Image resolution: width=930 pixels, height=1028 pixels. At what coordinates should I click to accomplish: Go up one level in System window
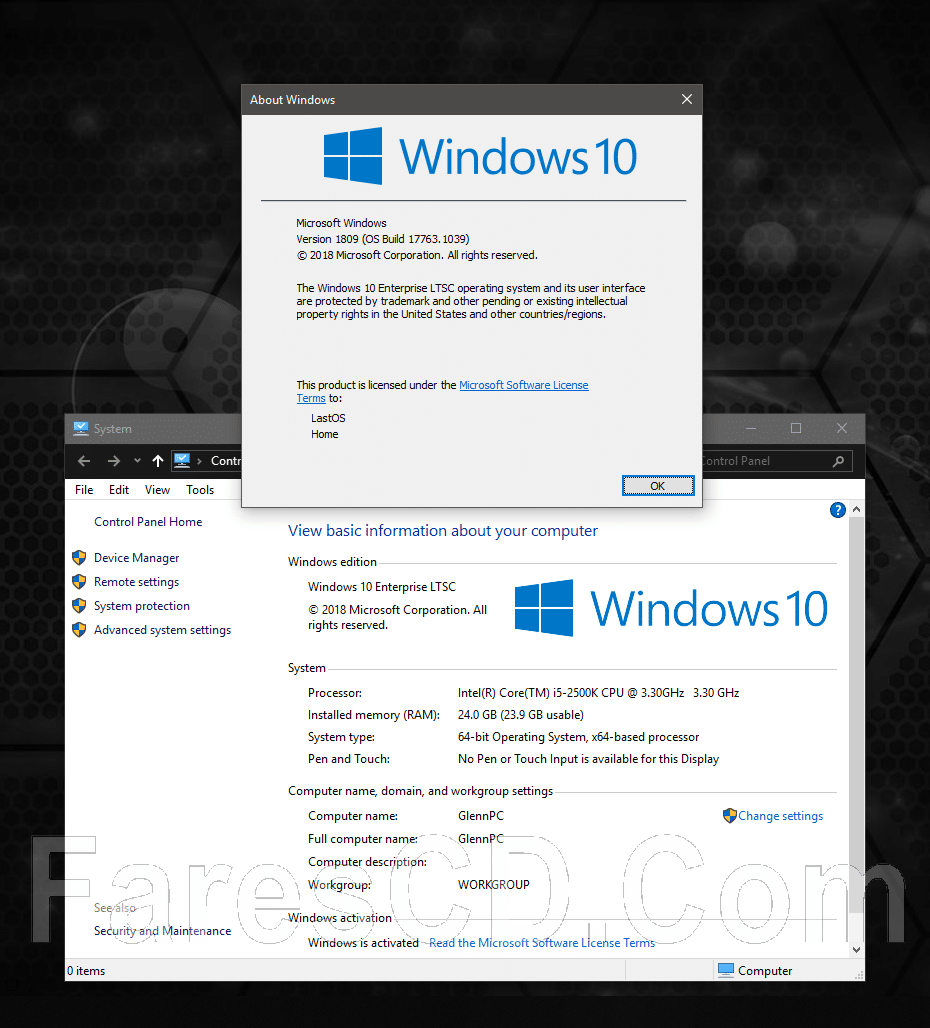click(158, 461)
